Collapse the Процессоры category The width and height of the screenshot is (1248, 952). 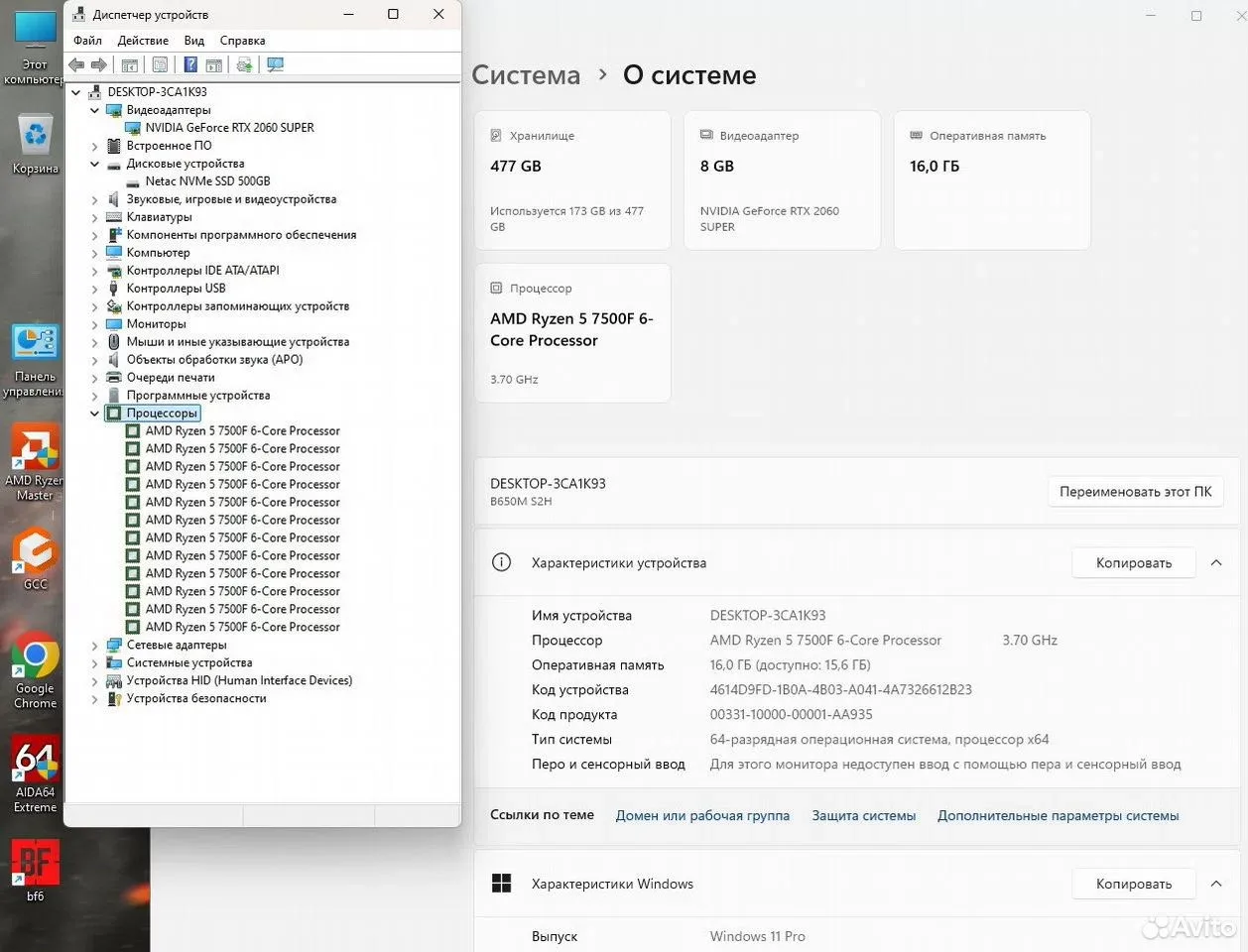pos(95,414)
